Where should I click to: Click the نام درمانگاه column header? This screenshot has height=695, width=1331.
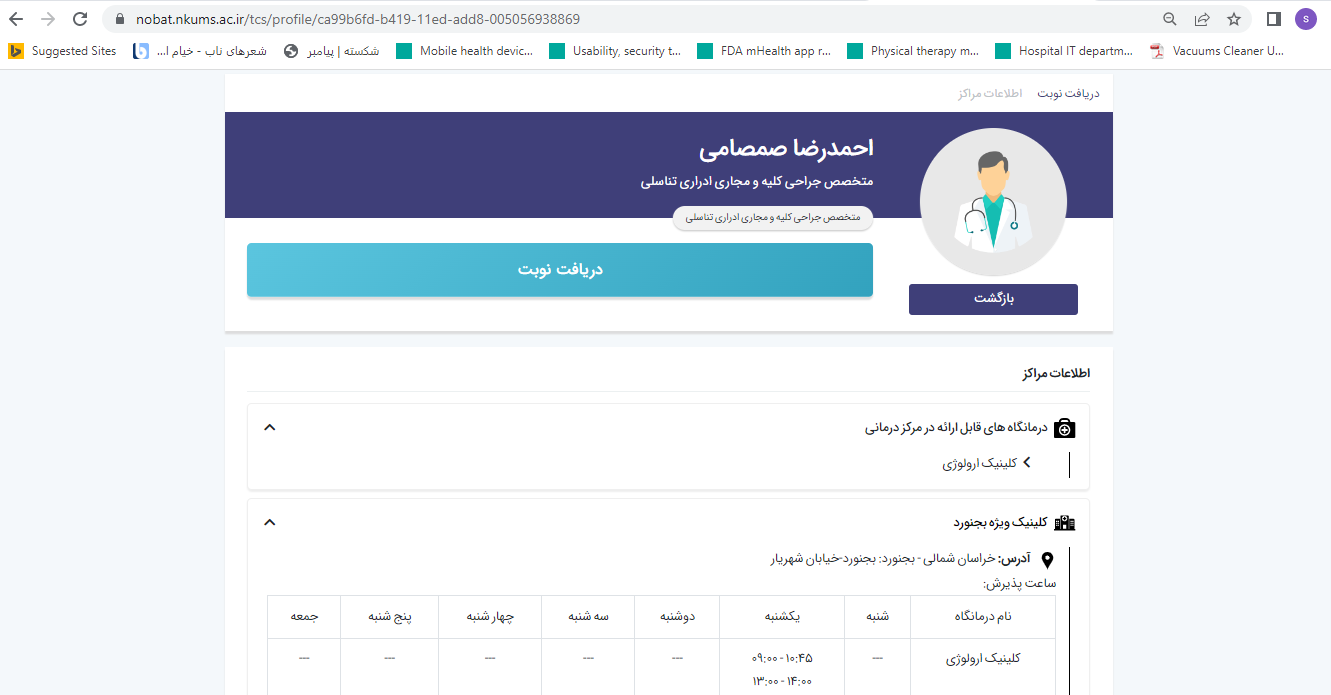click(x=983, y=617)
